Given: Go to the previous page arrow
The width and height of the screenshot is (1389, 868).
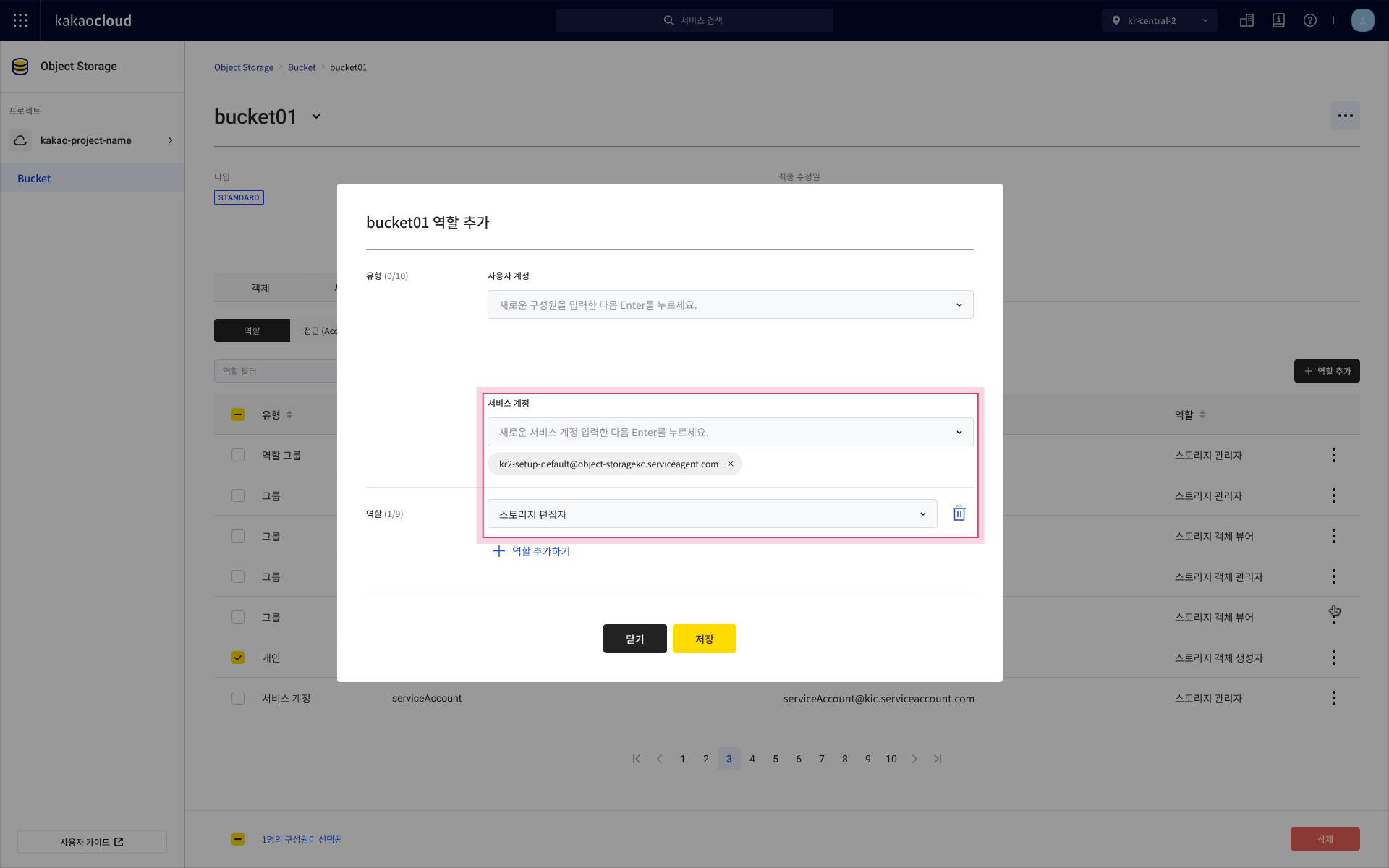Looking at the screenshot, I should (660, 759).
